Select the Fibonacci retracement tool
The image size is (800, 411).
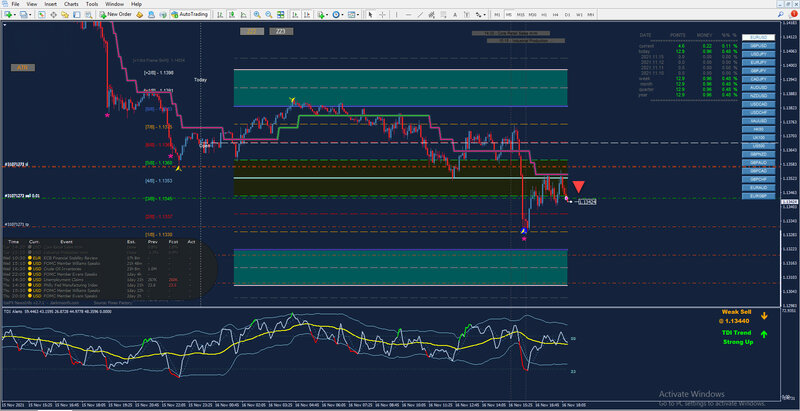point(443,14)
